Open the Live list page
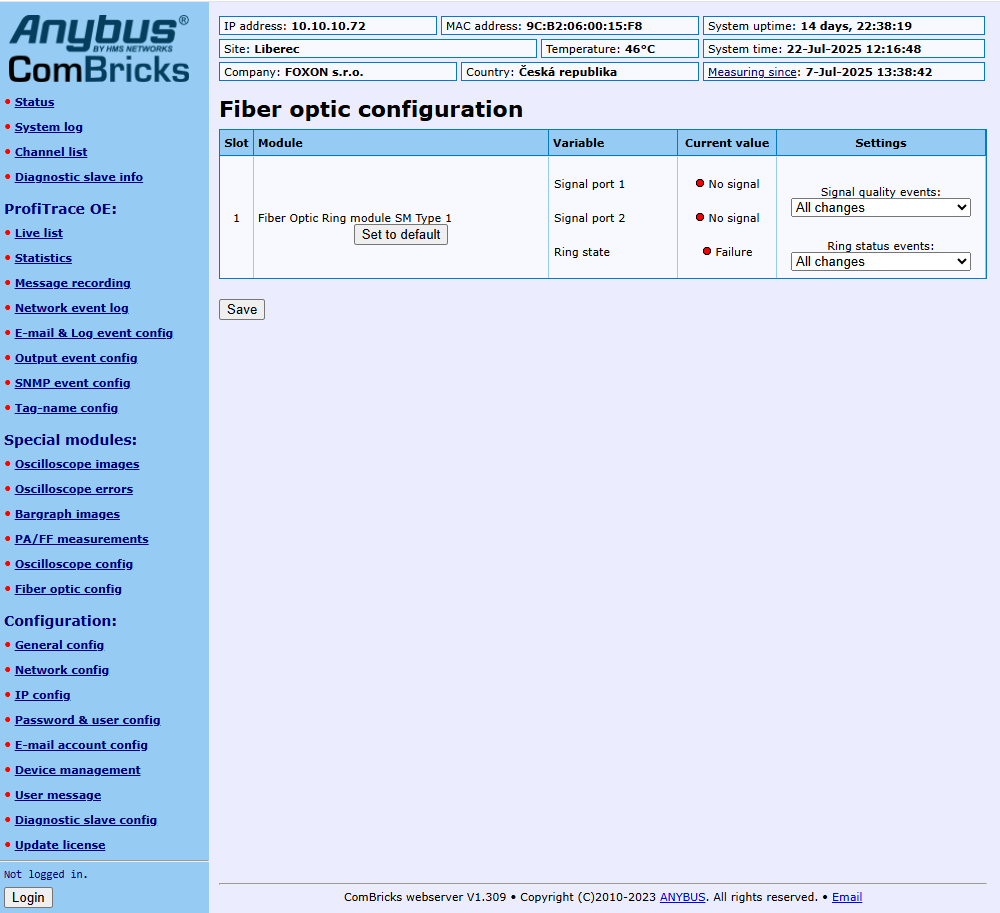 coord(39,233)
